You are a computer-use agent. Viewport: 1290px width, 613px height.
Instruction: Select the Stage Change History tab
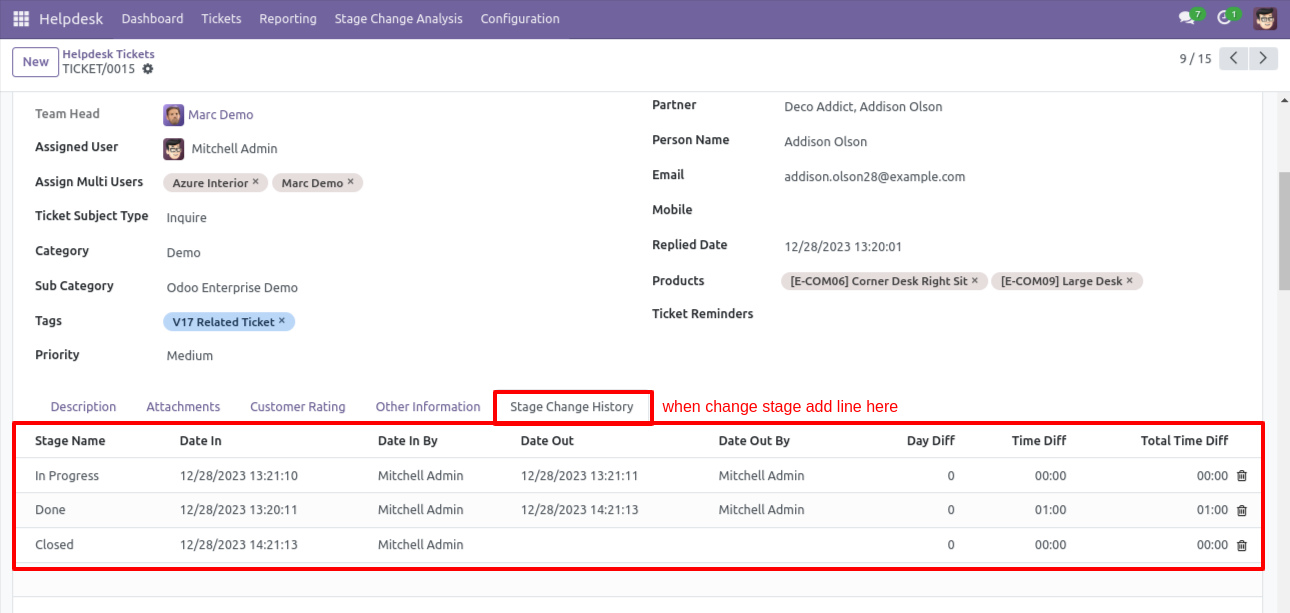tap(572, 407)
